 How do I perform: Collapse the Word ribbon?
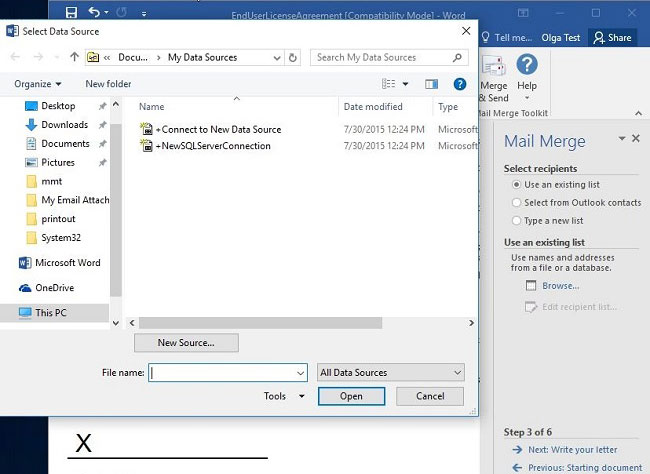click(x=638, y=113)
